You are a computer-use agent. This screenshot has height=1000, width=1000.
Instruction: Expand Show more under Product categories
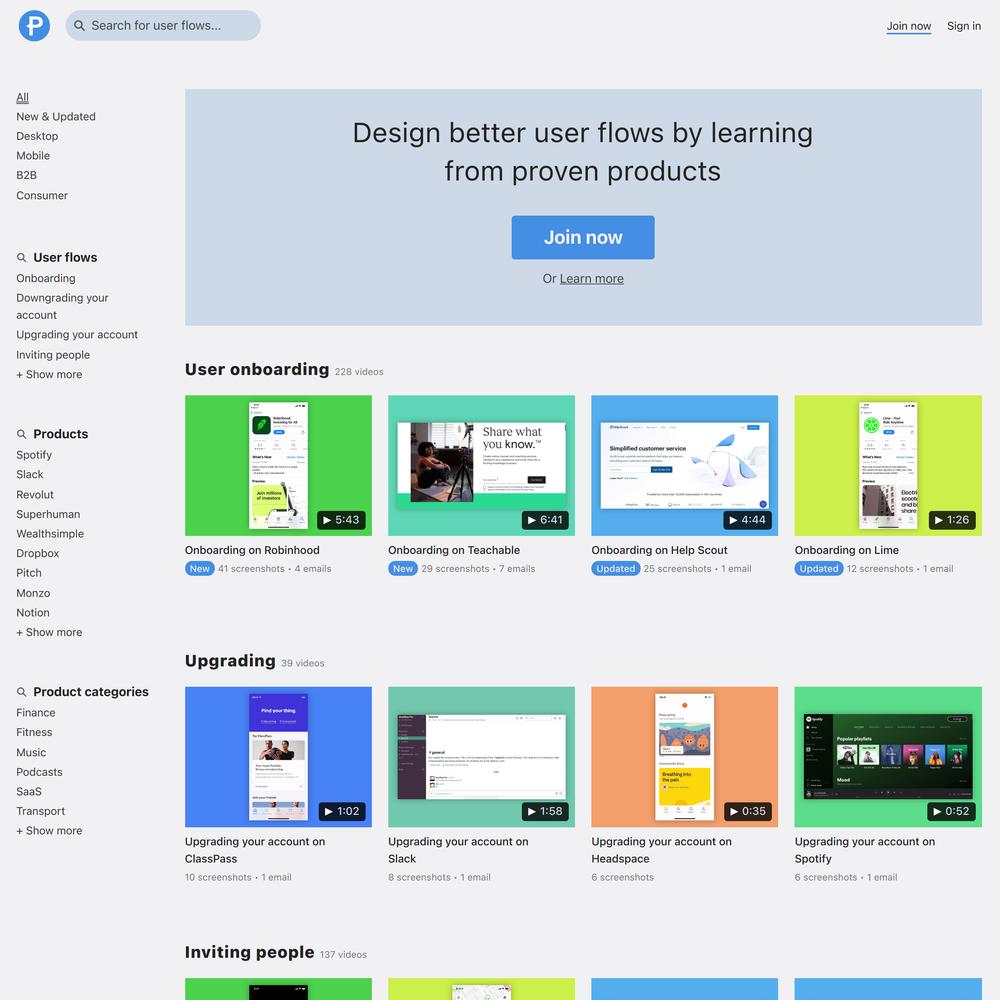pyautogui.click(x=49, y=831)
